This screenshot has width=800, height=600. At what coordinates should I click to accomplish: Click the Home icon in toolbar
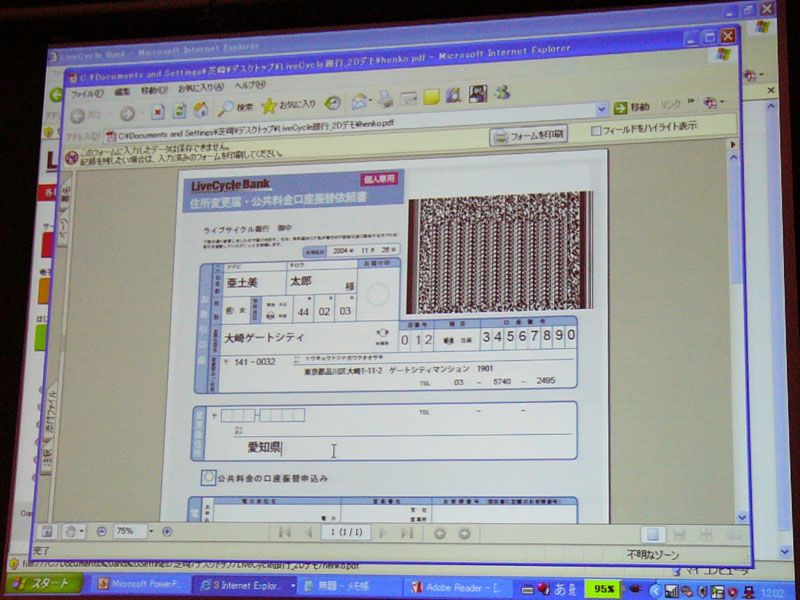click(201, 109)
